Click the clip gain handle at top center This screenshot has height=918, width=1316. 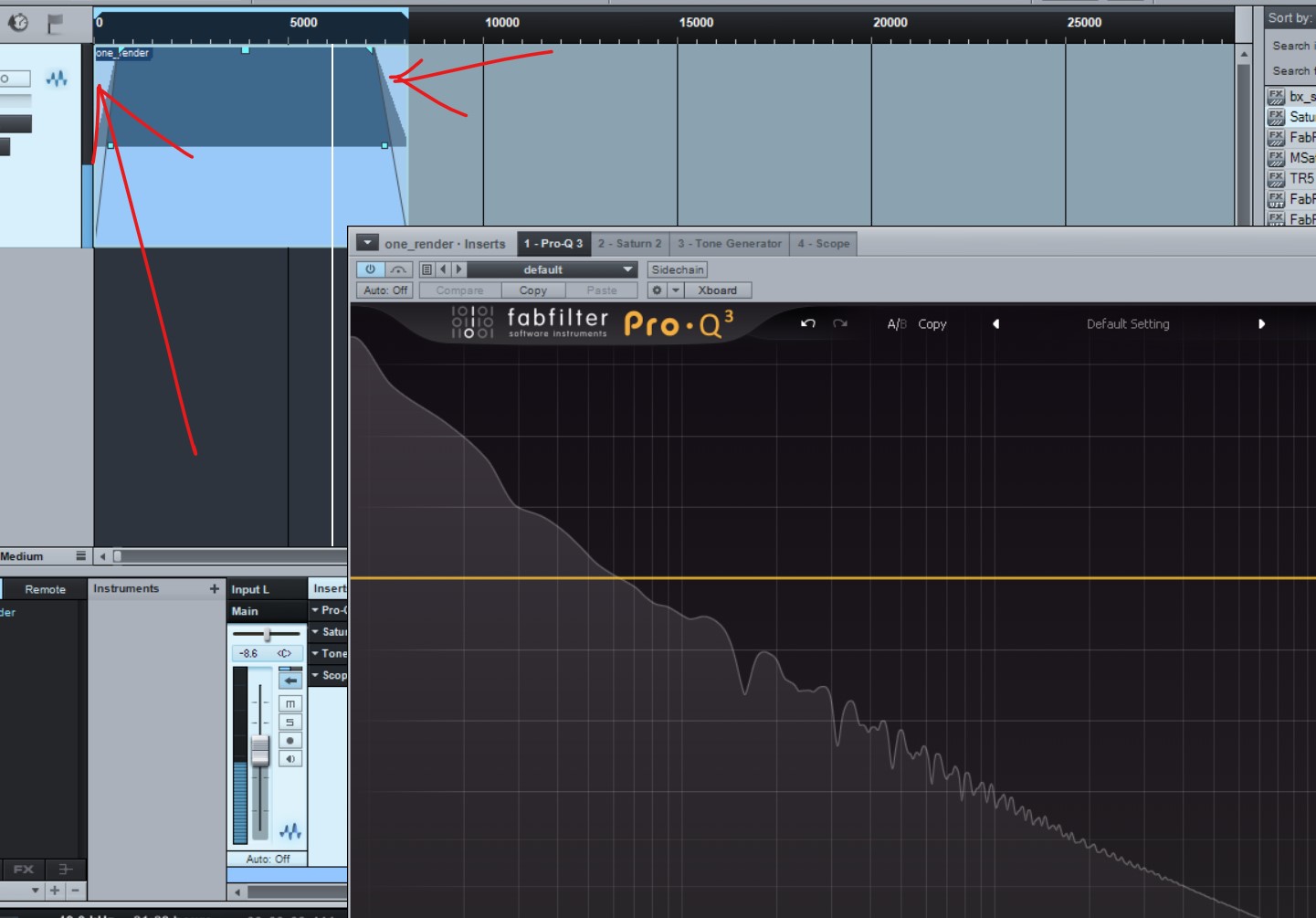245,50
